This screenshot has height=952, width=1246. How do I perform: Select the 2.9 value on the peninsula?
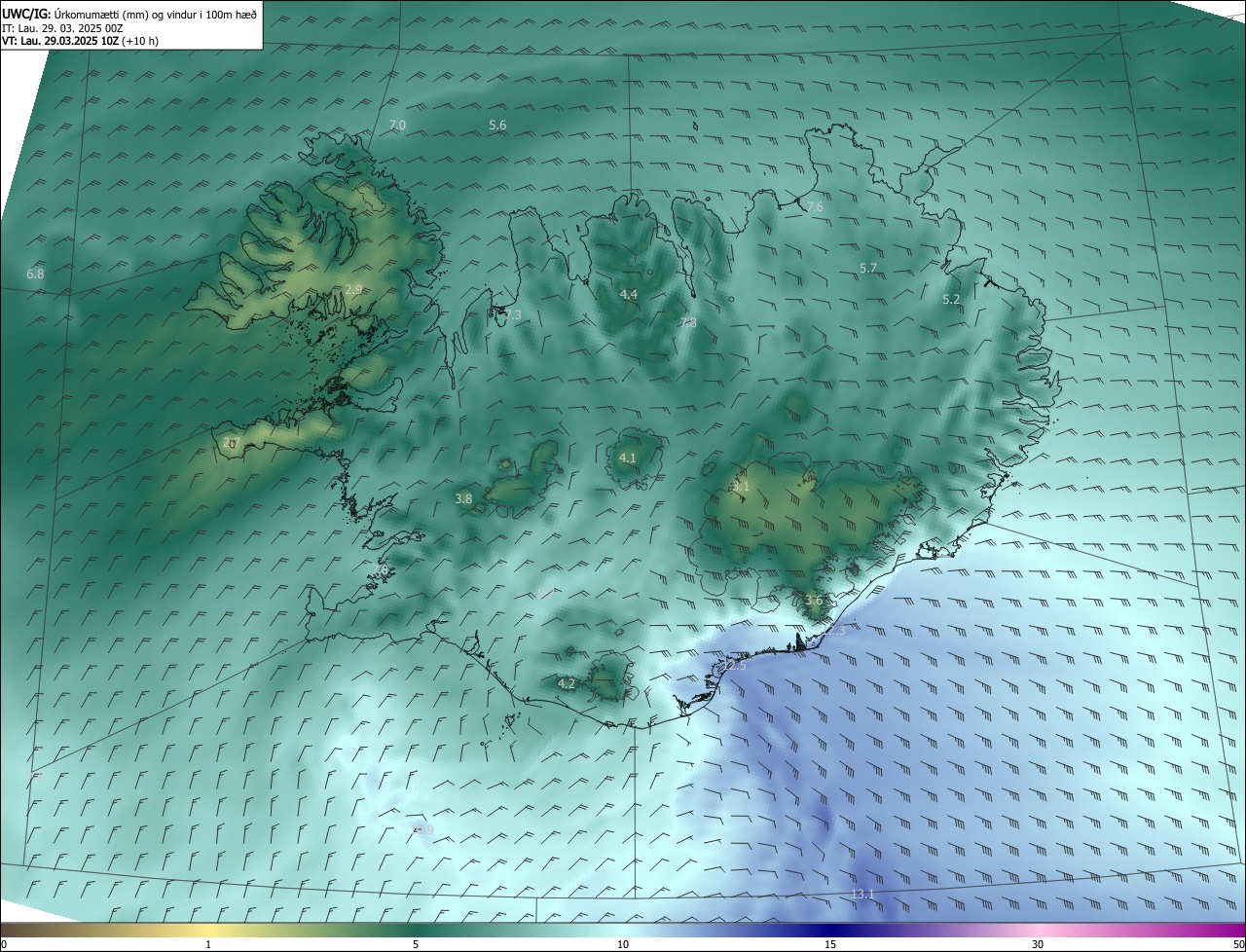(x=353, y=289)
